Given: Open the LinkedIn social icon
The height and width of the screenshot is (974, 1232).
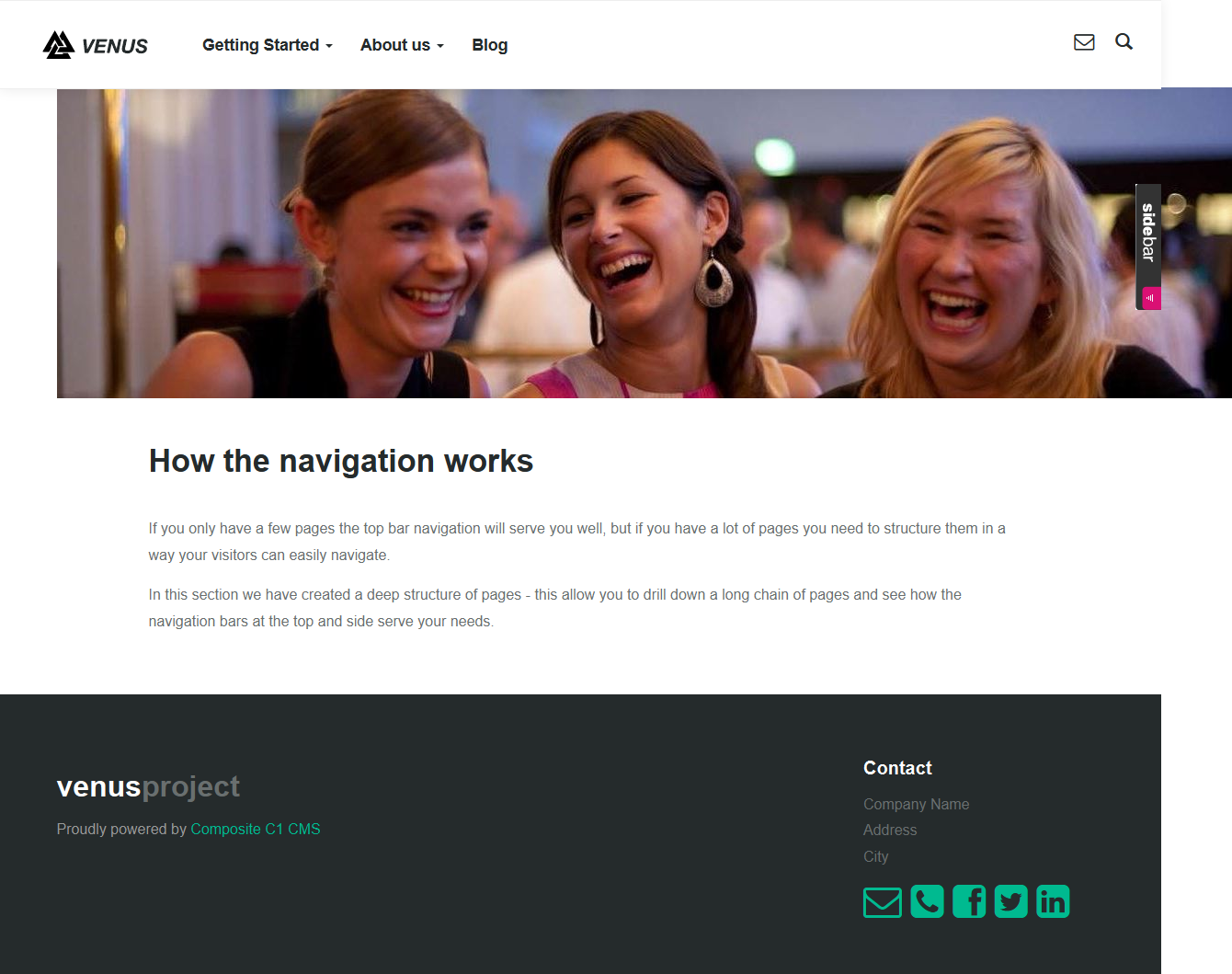Looking at the screenshot, I should click(1053, 901).
